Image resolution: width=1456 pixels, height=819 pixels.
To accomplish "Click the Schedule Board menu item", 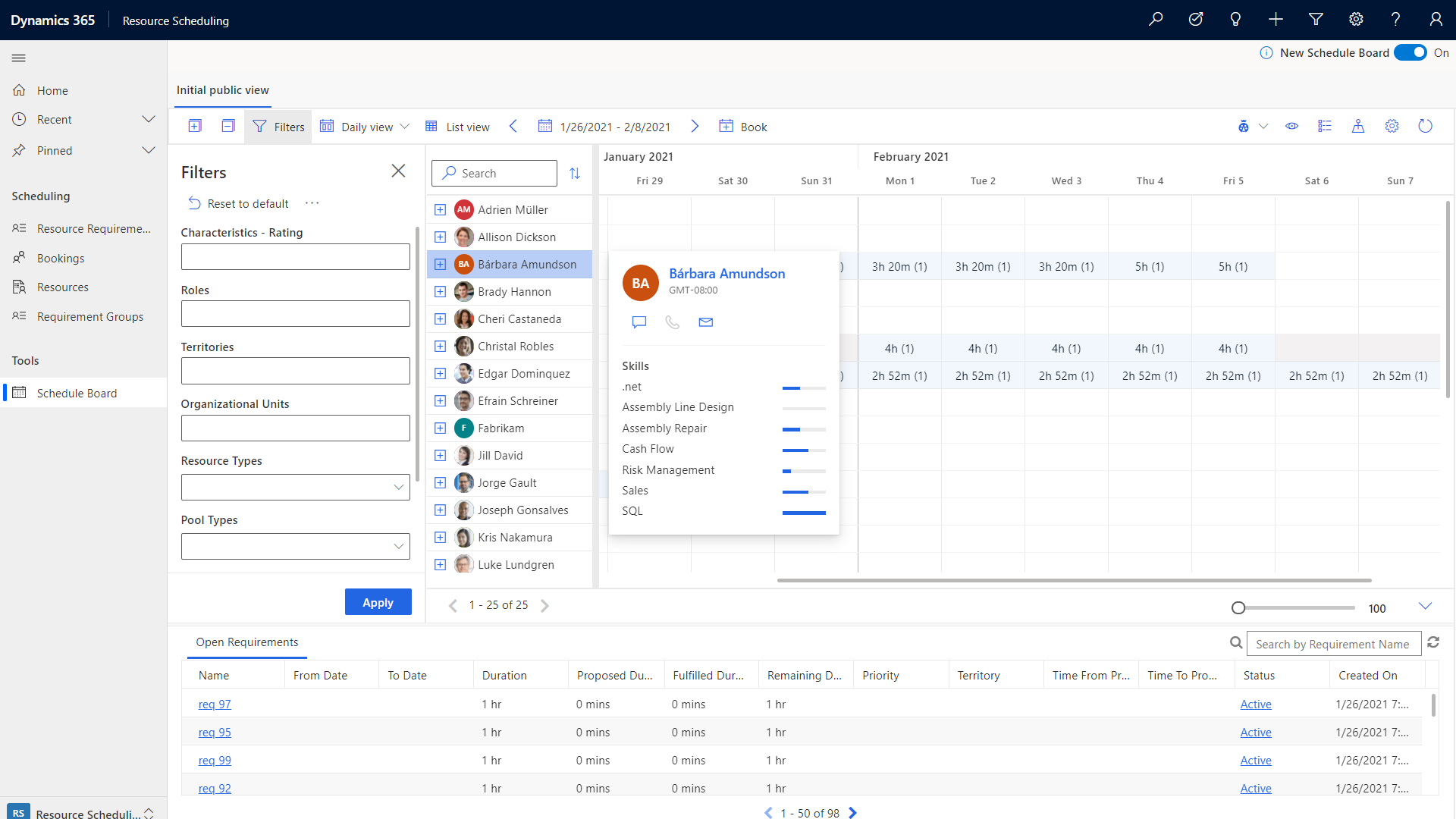I will click(76, 393).
